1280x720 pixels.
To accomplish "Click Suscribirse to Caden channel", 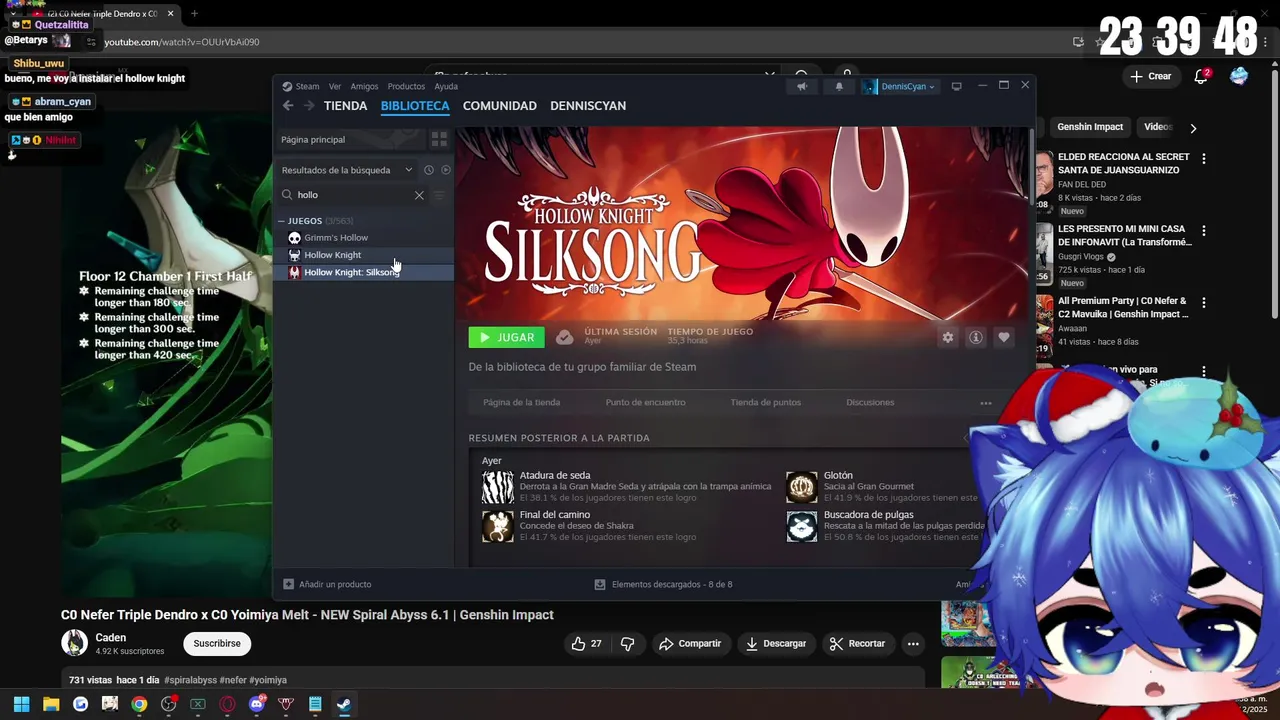I will (x=217, y=644).
